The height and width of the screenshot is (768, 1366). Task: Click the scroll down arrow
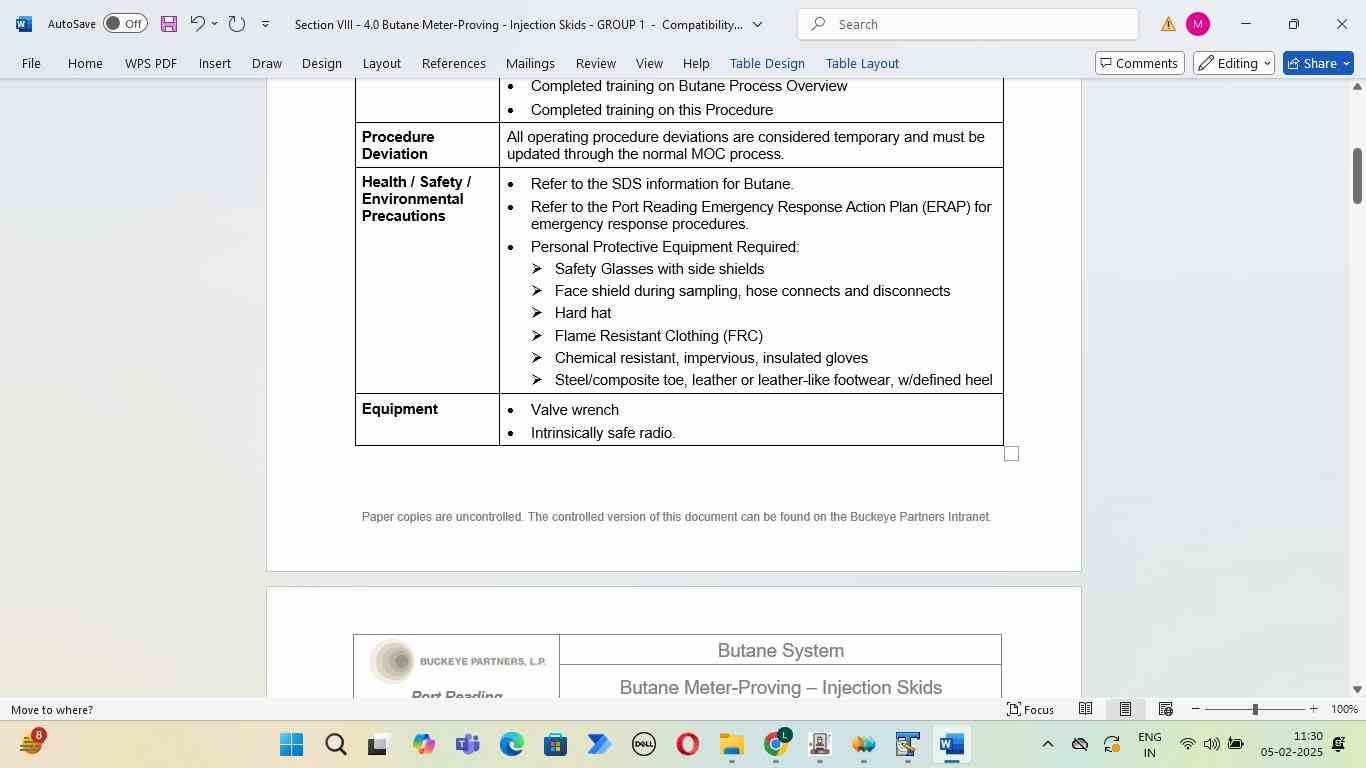pyautogui.click(x=1357, y=689)
